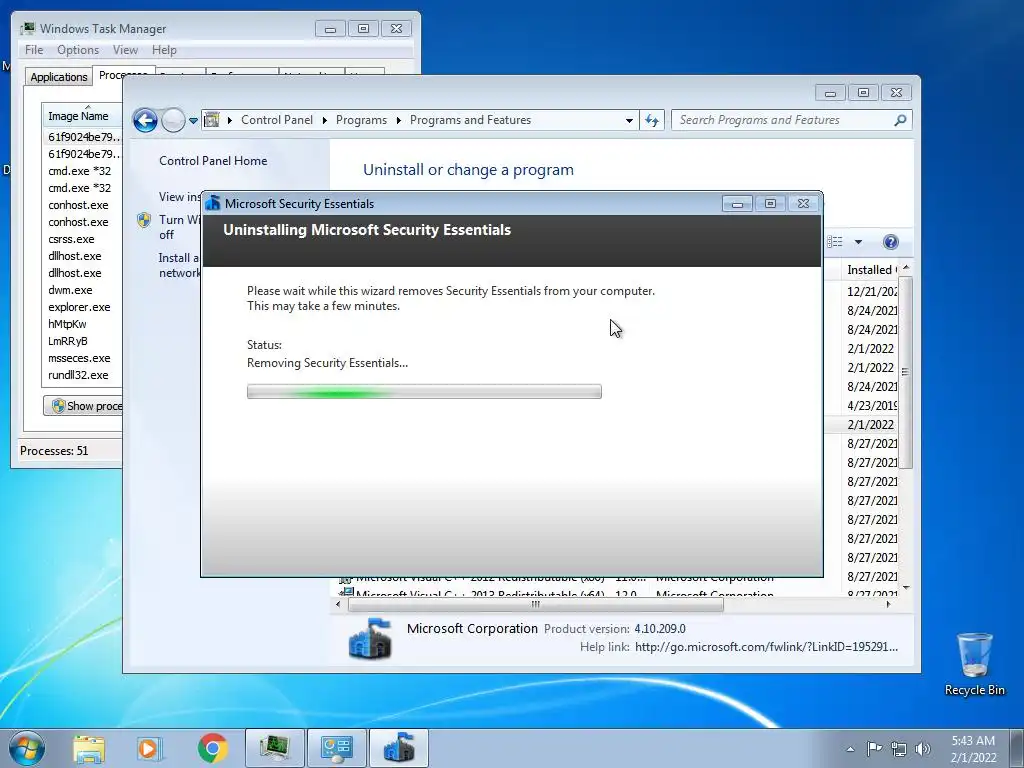The height and width of the screenshot is (768, 1024).
Task: Click Security Essentials title bar icon
Action: [212, 203]
